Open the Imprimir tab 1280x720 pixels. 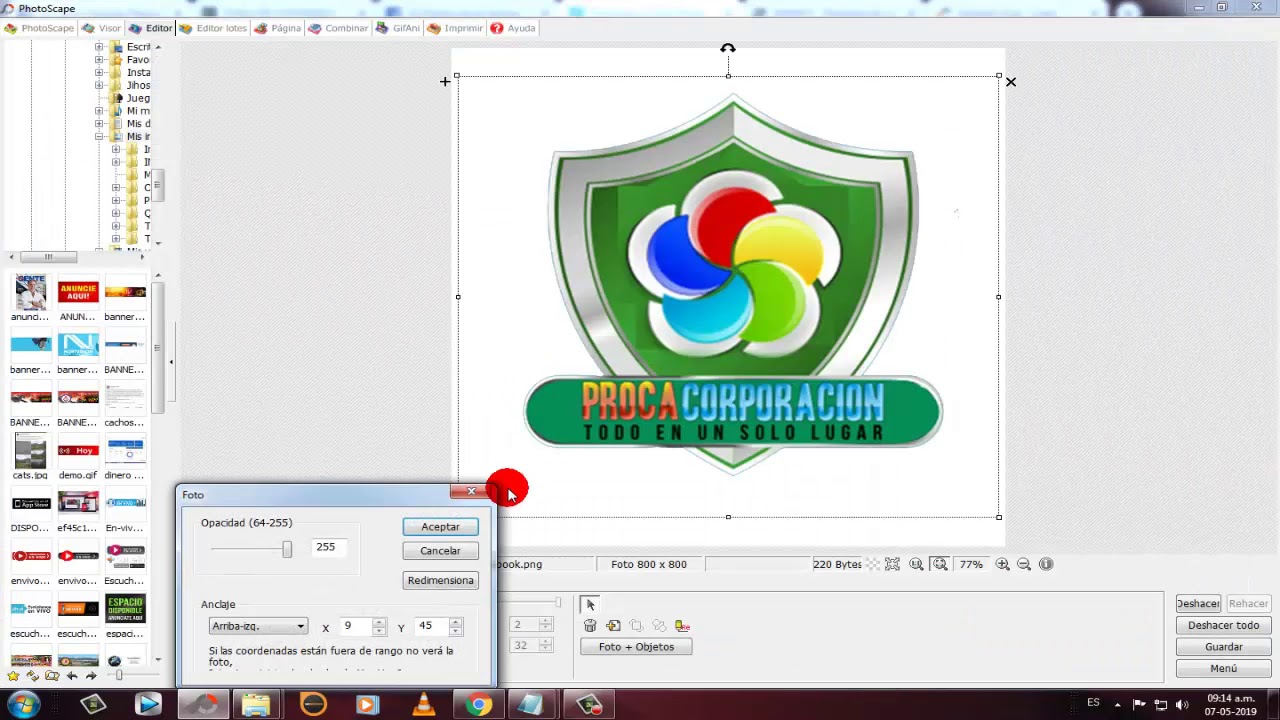456,28
